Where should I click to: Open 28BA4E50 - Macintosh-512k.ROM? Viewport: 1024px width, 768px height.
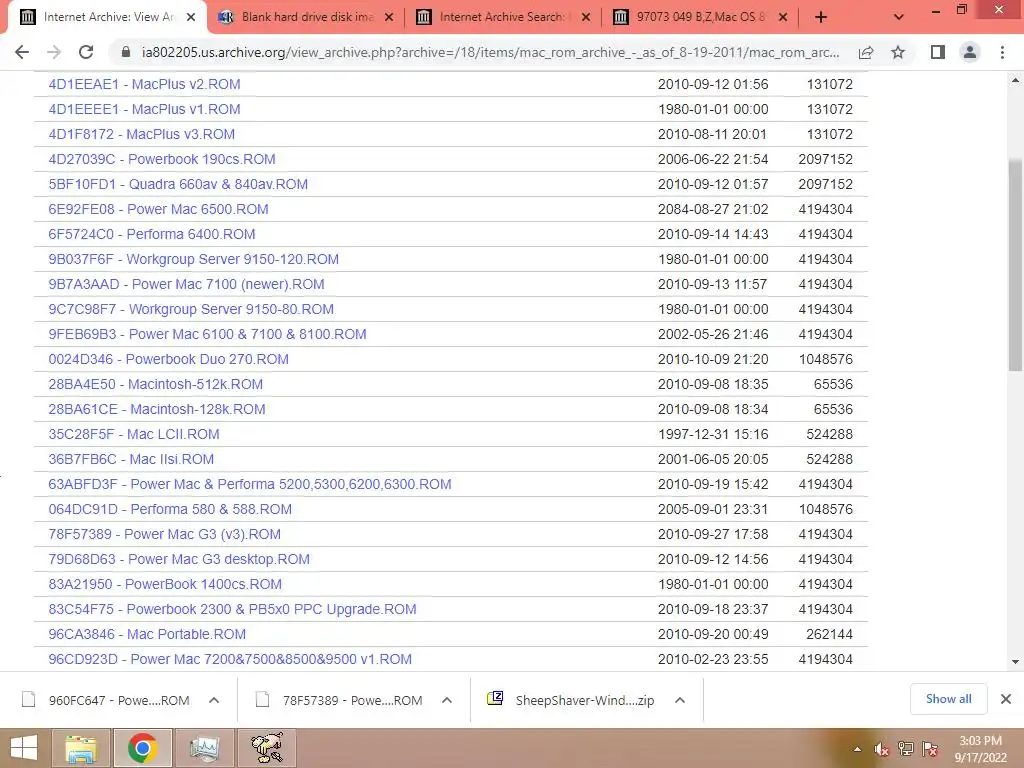(155, 384)
